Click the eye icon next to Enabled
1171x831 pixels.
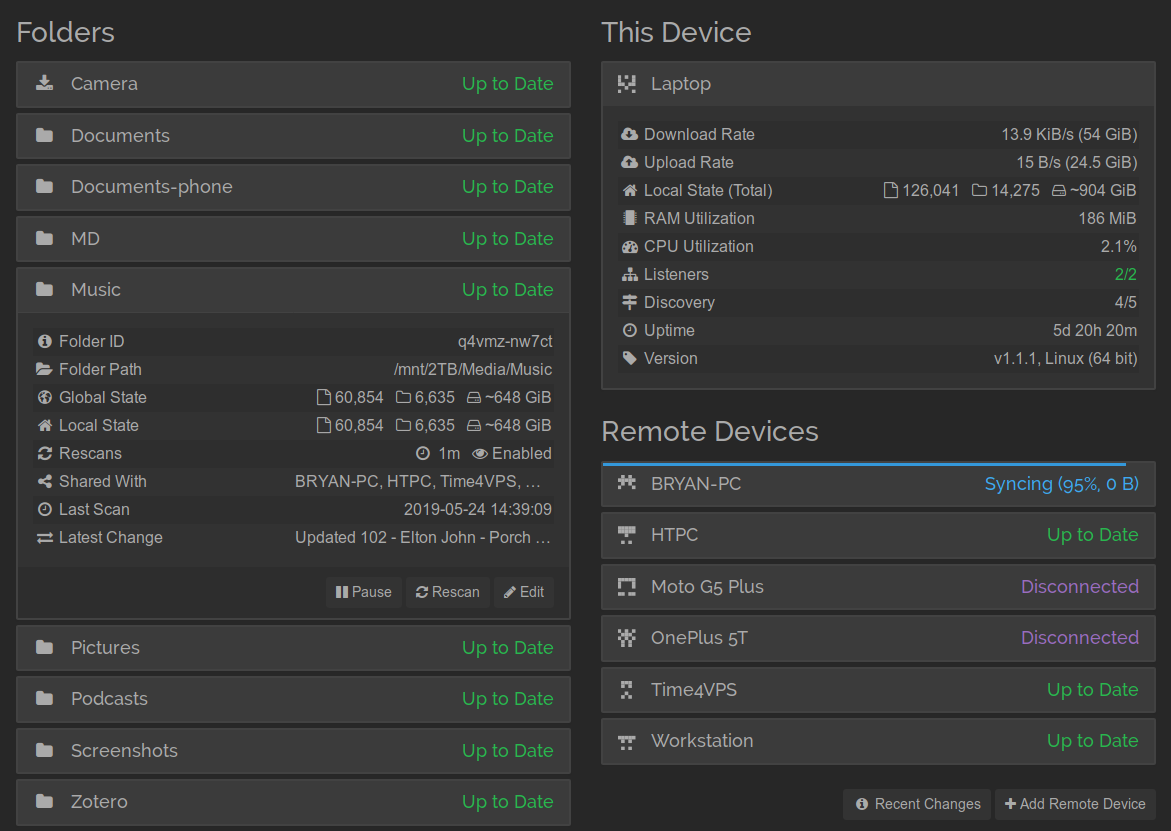click(479, 454)
